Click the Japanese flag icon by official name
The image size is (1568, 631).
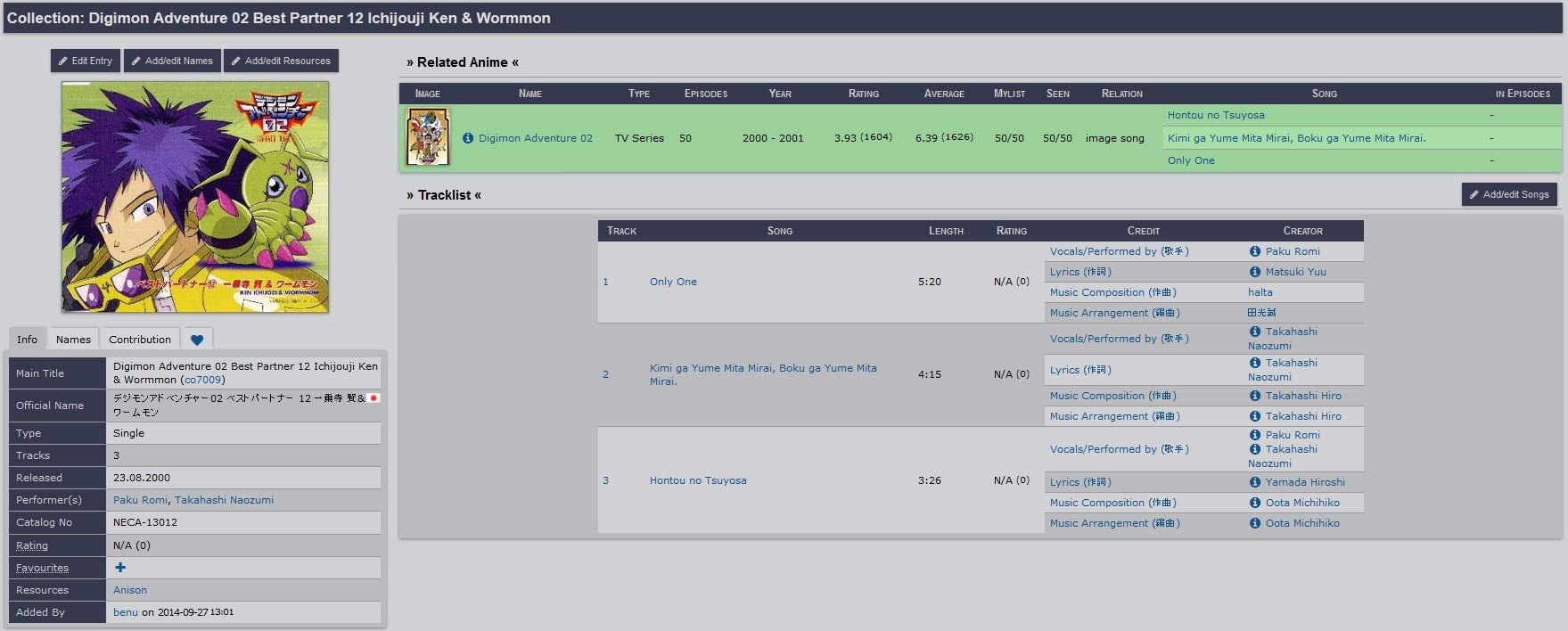pos(374,398)
